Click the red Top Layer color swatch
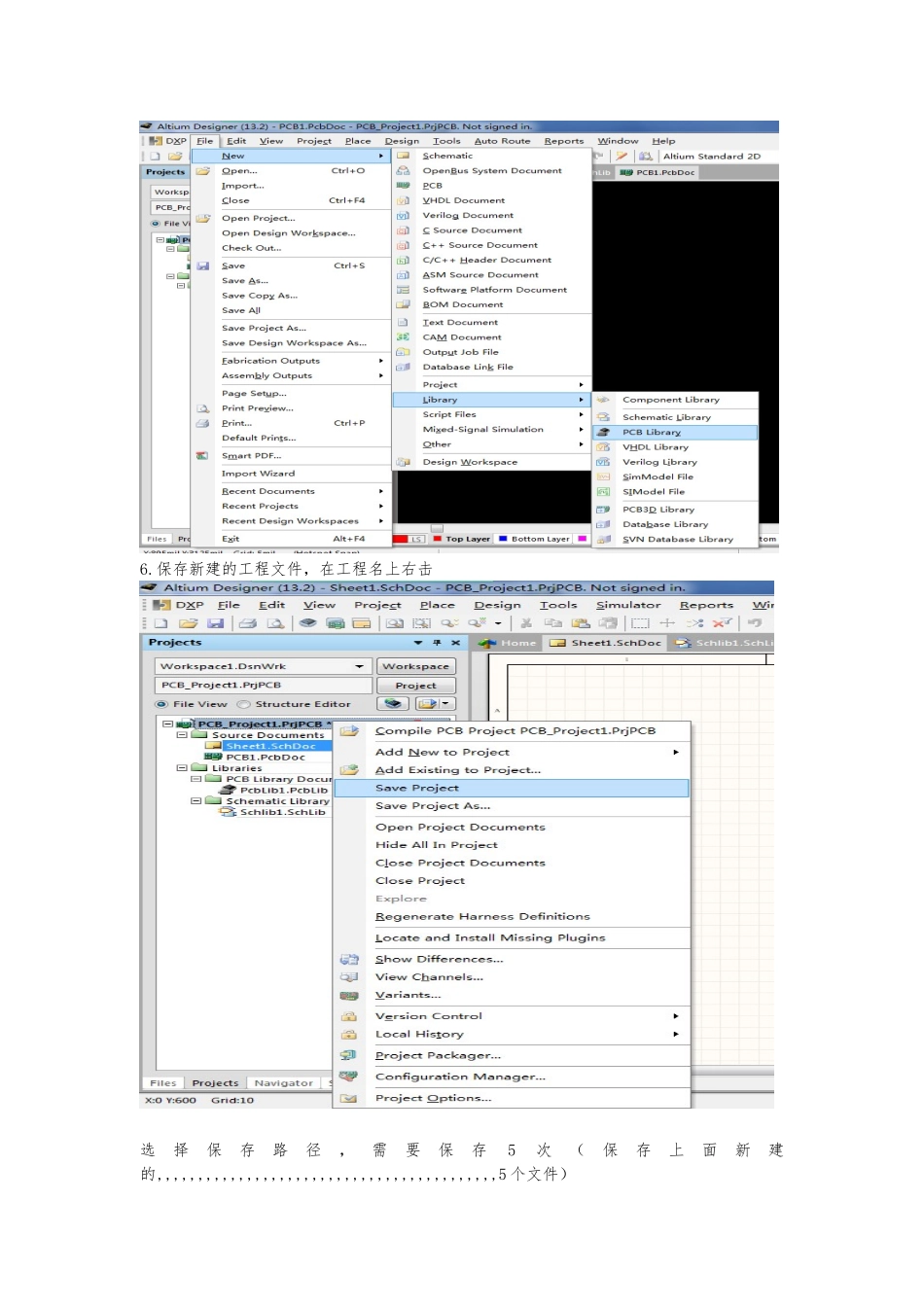This screenshot has height=1307, width=924. click(x=438, y=539)
